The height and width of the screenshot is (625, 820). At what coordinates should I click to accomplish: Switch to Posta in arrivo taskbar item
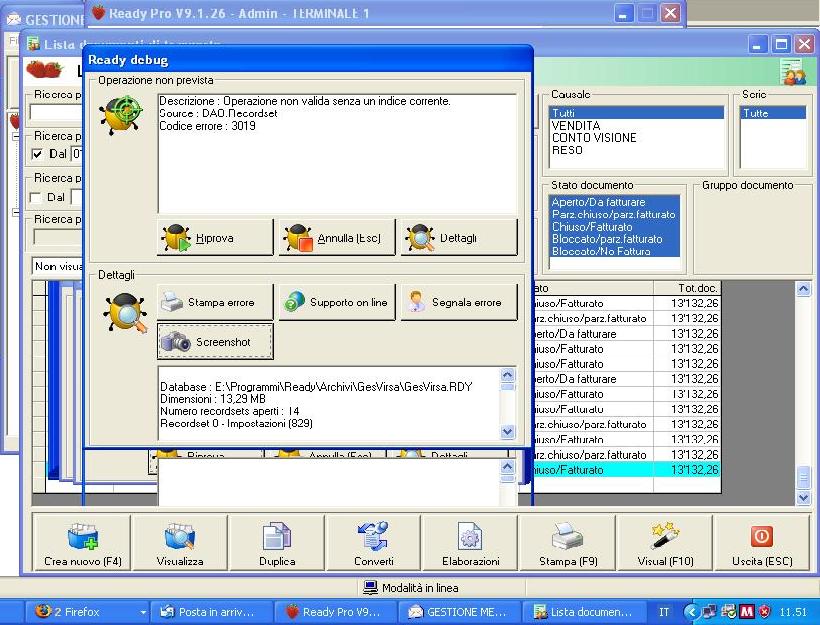point(212,611)
